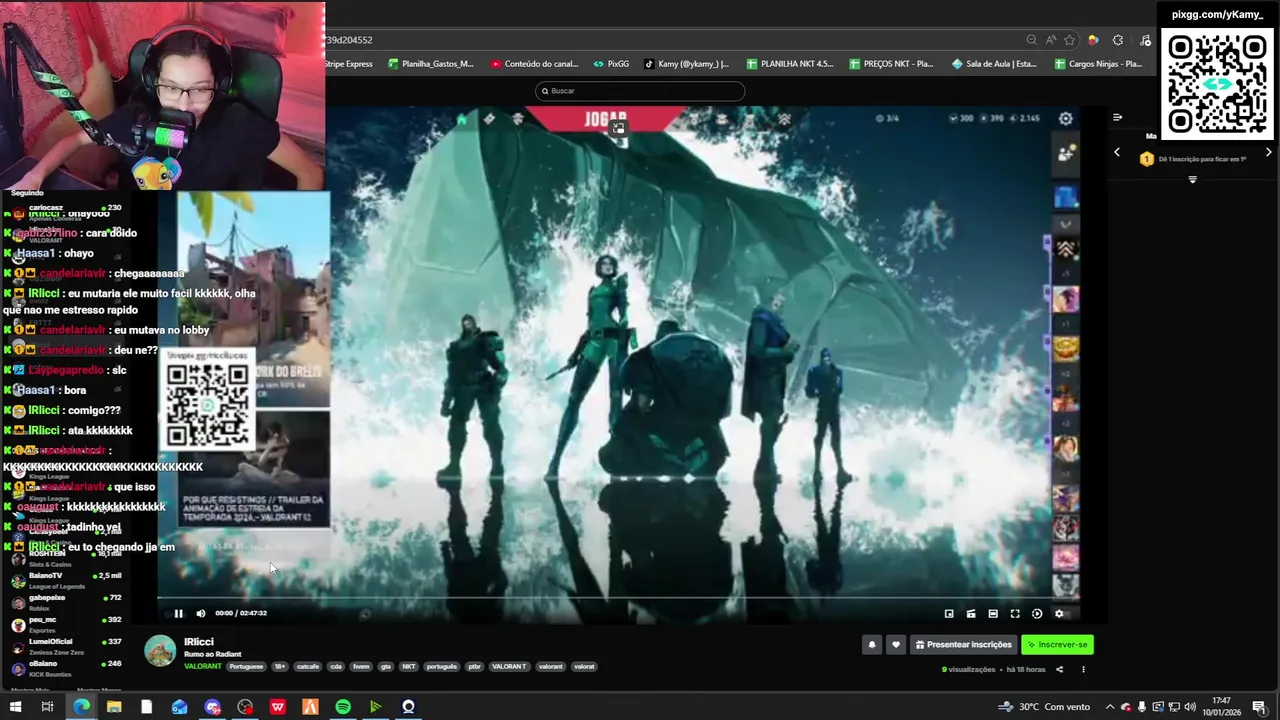Click the heart follow icon
Screen dimensions: 1280x720
pos(896,645)
